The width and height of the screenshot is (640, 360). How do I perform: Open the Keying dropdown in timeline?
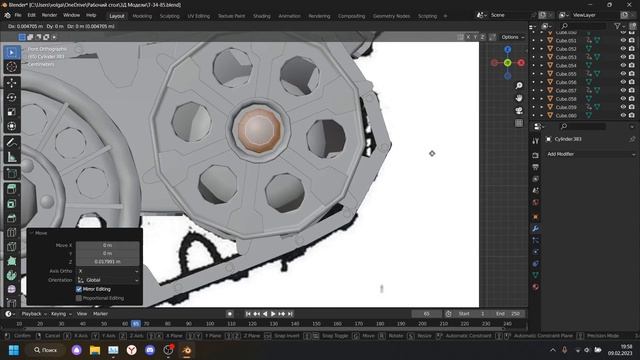coord(61,314)
